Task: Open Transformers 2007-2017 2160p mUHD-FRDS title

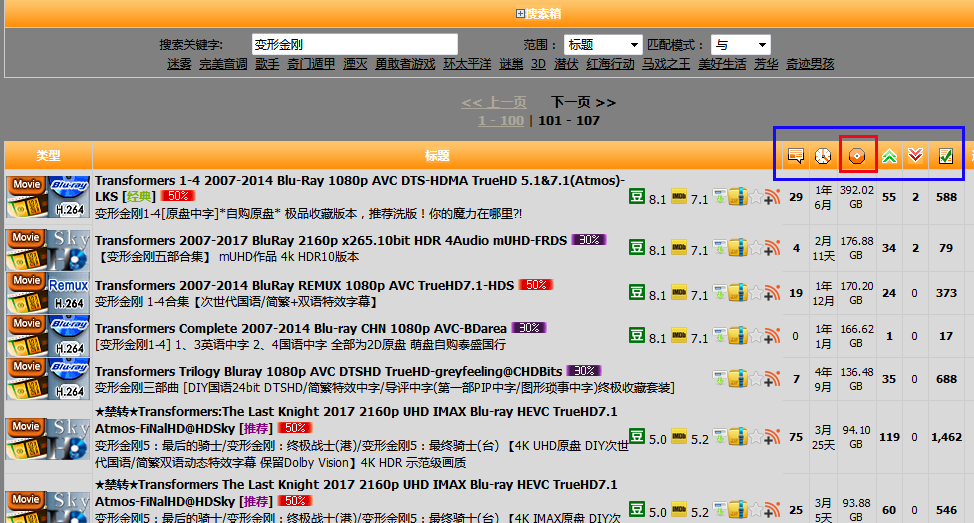Action: [331, 240]
